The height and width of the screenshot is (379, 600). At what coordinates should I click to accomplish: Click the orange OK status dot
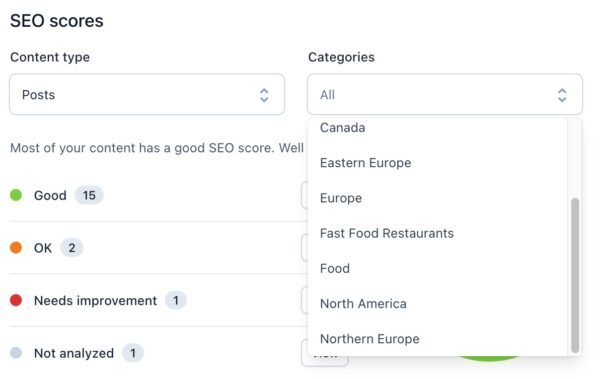point(16,248)
